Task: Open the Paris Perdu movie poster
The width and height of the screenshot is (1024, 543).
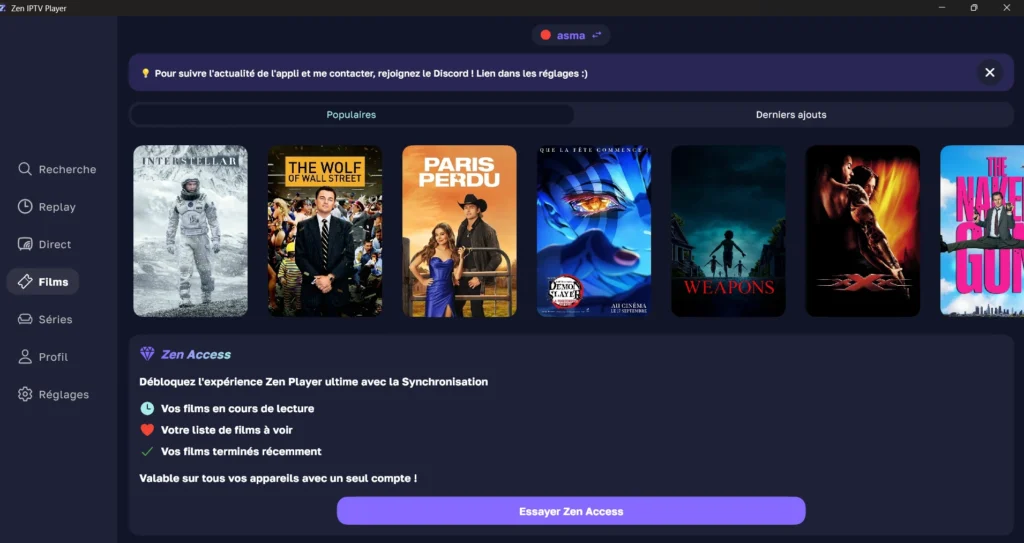Action: click(459, 231)
